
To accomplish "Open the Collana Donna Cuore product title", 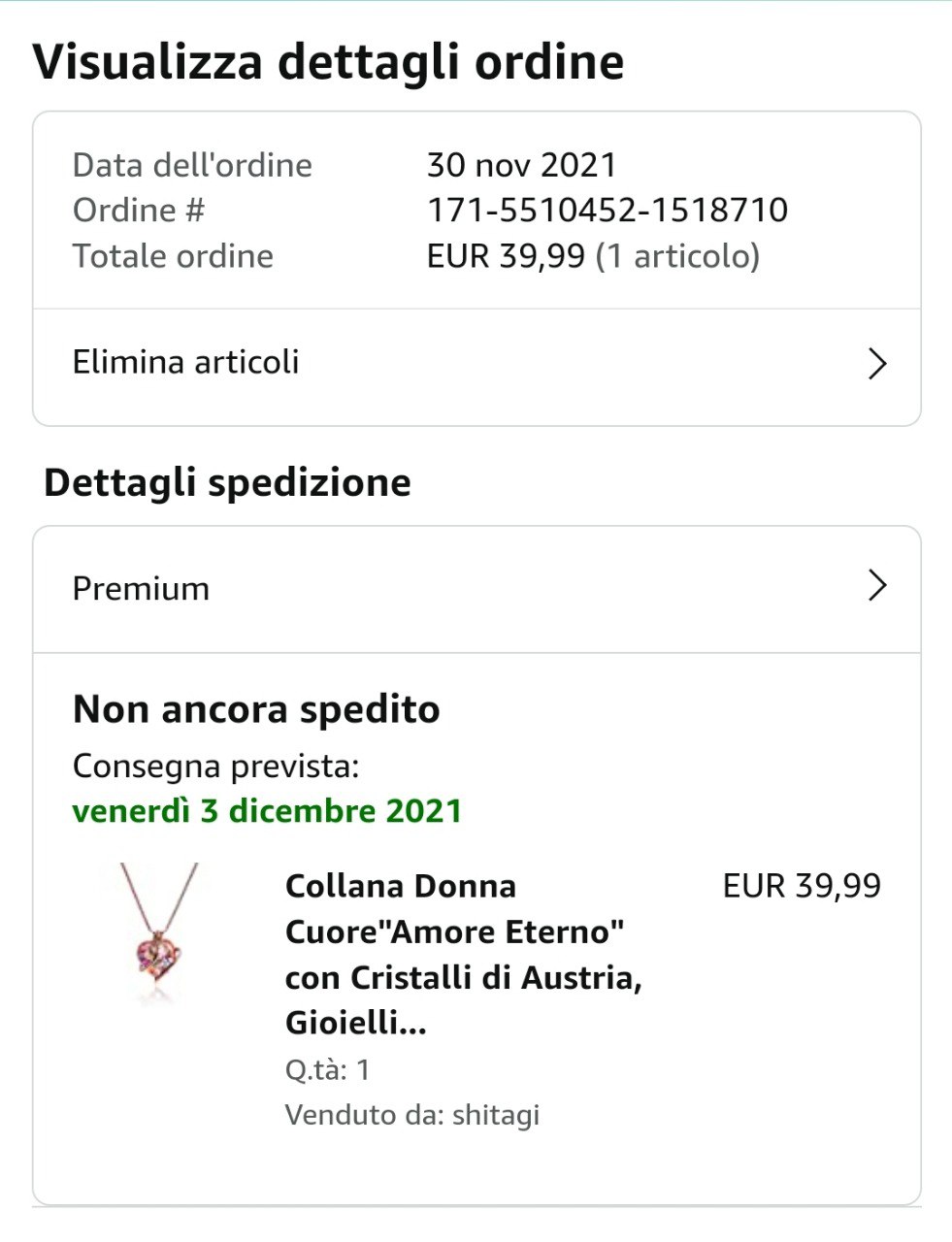I will 463,954.
